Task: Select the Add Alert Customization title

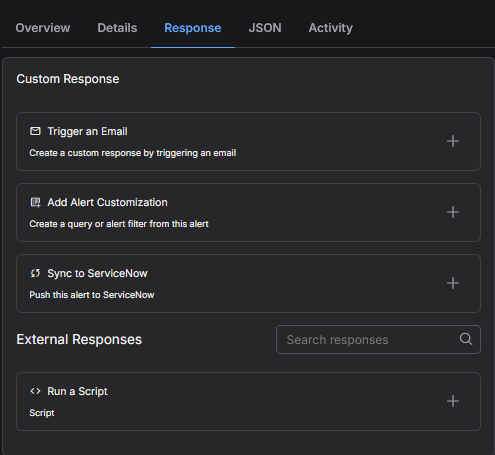Action: (x=107, y=202)
